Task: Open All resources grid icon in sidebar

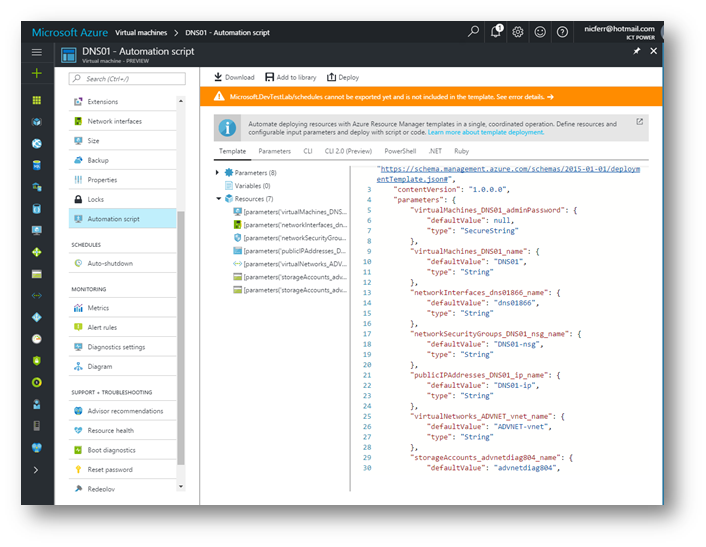Action: (37, 100)
